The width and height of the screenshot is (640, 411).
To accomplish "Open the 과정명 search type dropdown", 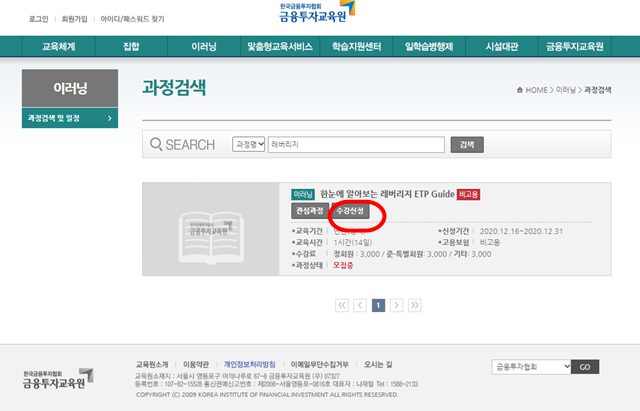I will click(x=249, y=144).
